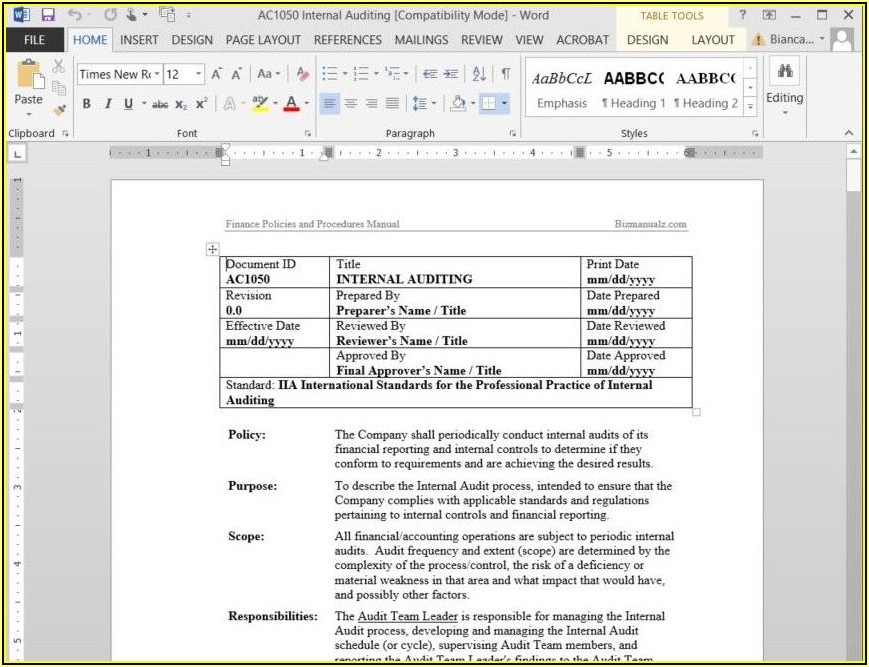Screen dimensions: 869x667
Task: Open the Page Layout tab
Action: pyautogui.click(x=263, y=40)
